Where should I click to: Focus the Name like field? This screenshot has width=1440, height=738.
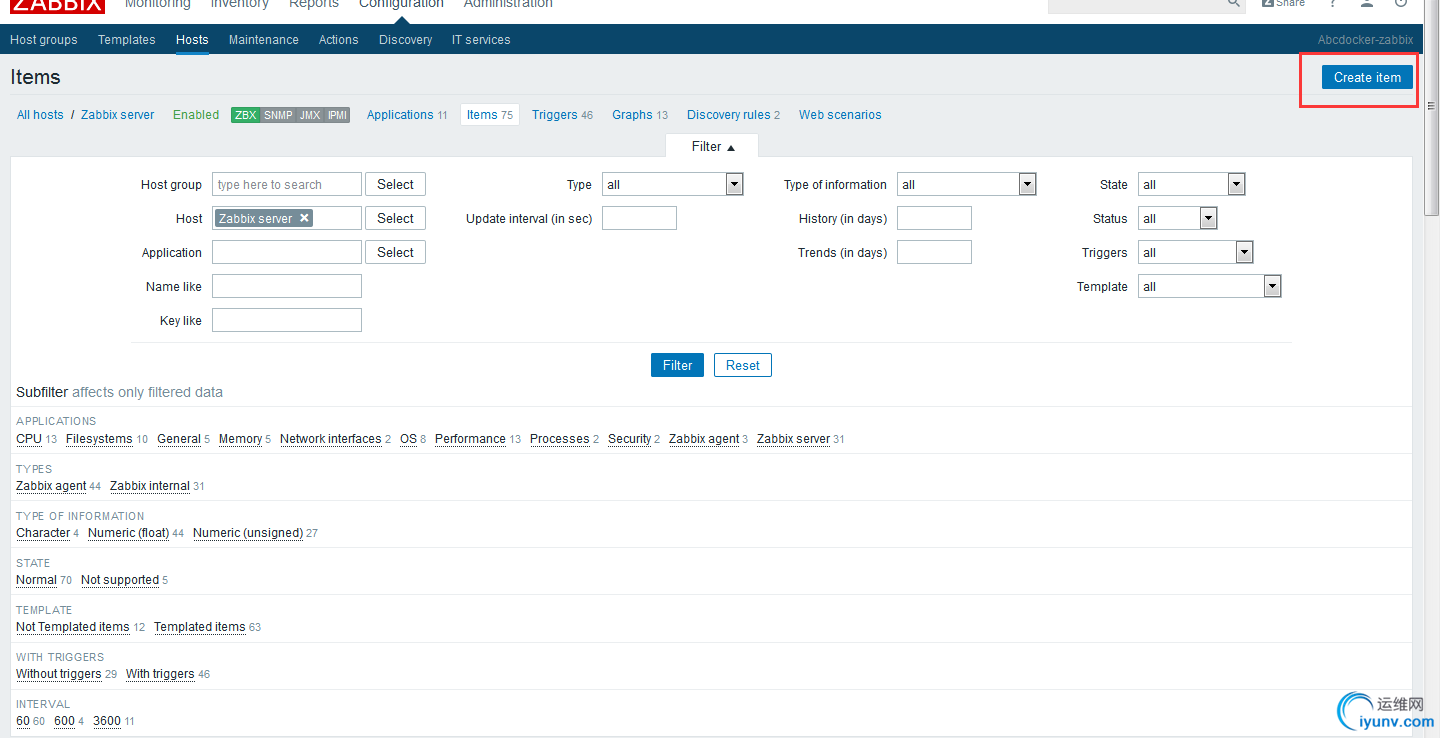(x=287, y=286)
